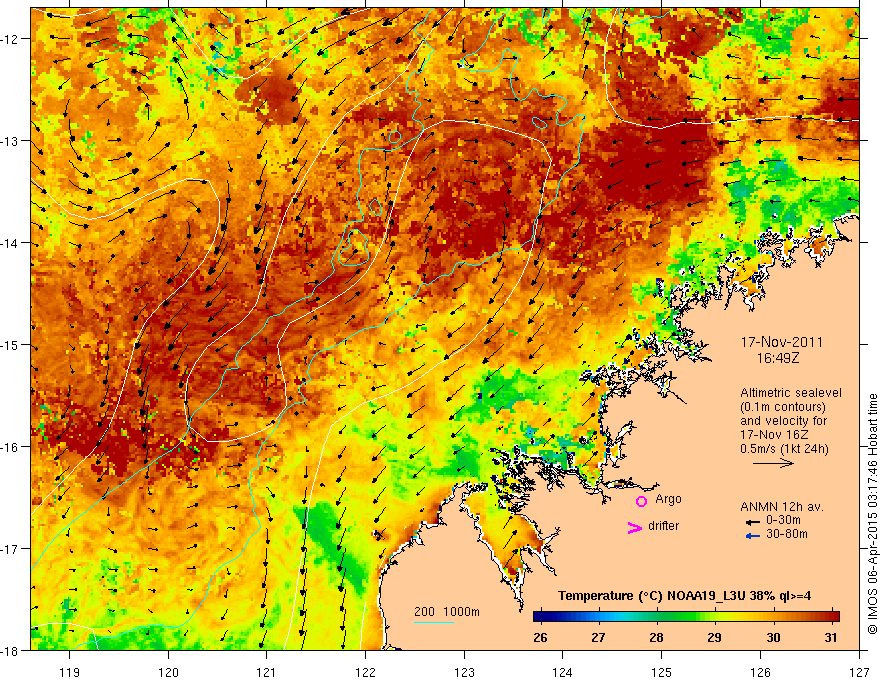Click longitude axis label 124
The image size is (880, 680).
pos(563,672)
